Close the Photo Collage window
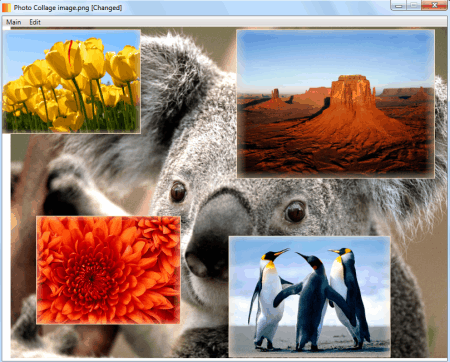The width and height of the screenshot is (450, 362). (434, 5)
